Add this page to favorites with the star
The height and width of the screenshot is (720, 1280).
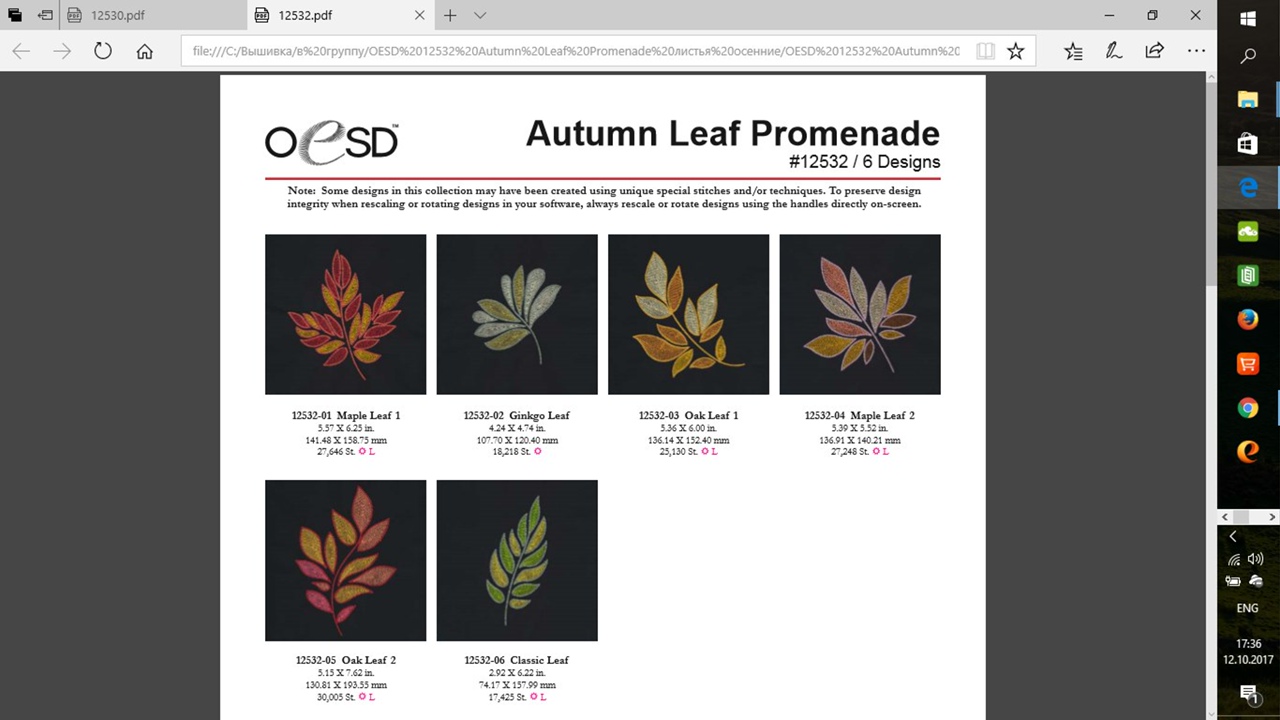pyautogui.click(x=1015, y=51)
